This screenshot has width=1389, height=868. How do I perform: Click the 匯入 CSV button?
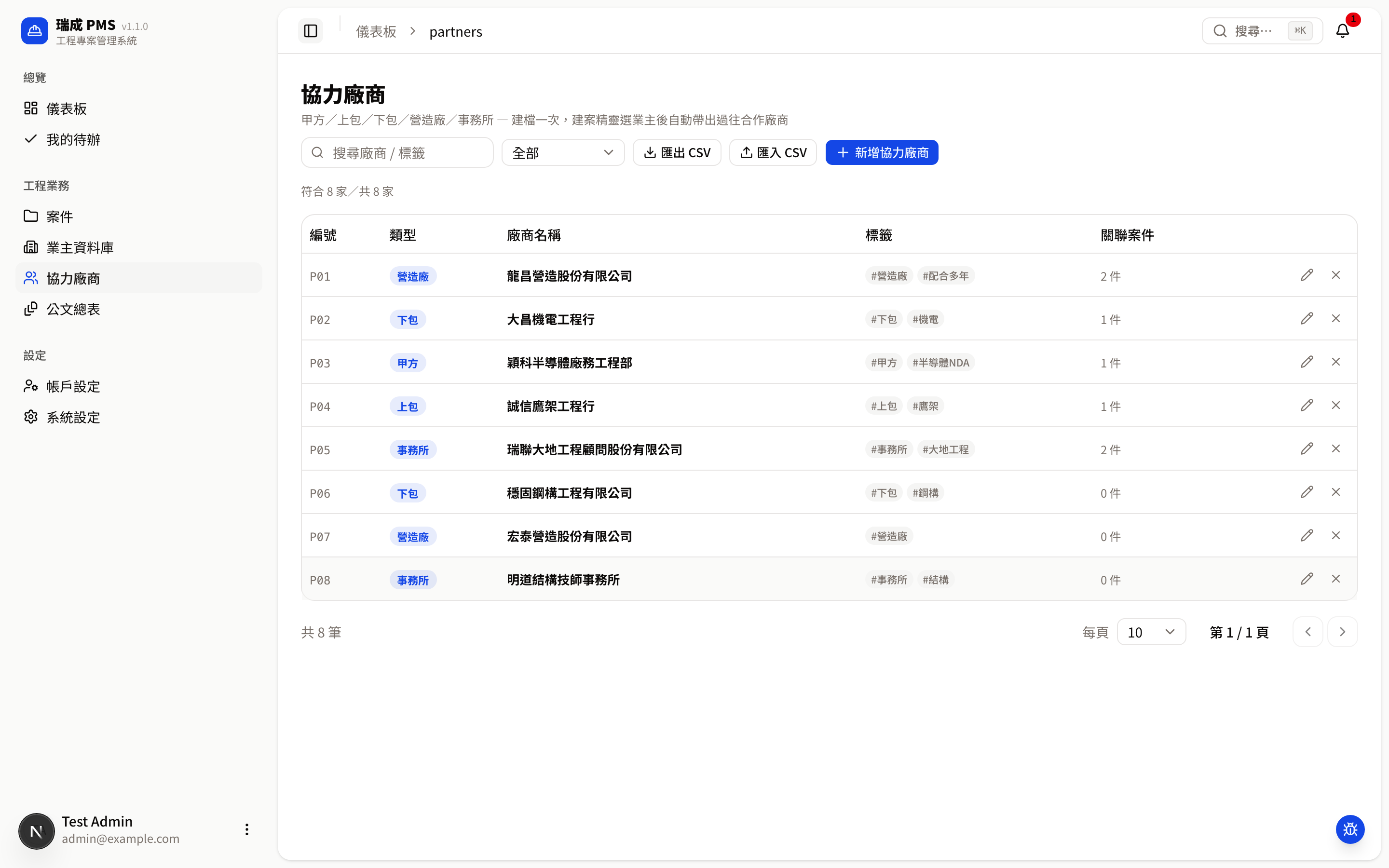click(x=773, y=153)
